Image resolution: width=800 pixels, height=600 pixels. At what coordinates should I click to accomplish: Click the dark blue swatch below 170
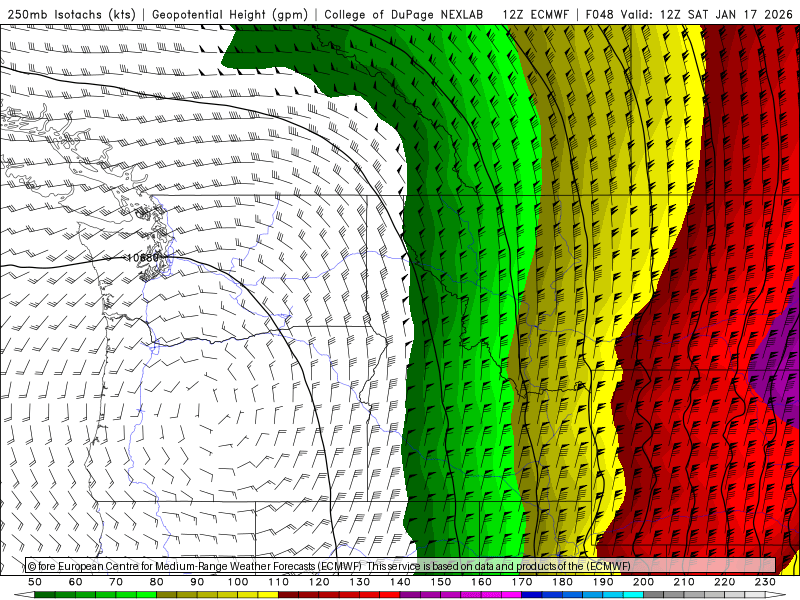tap(532, 595)
